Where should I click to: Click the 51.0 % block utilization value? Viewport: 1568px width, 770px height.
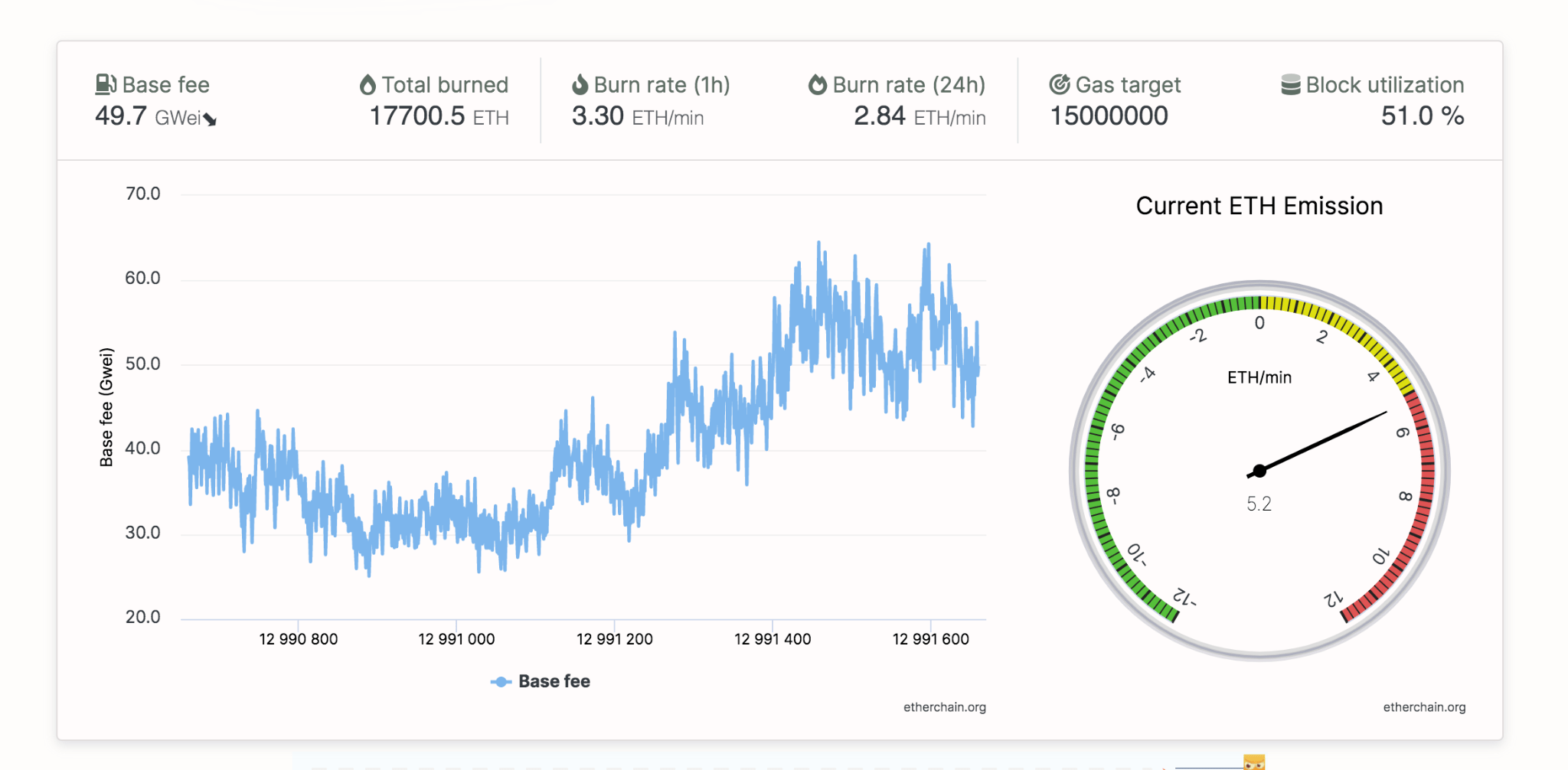[x=1423, y=116]
